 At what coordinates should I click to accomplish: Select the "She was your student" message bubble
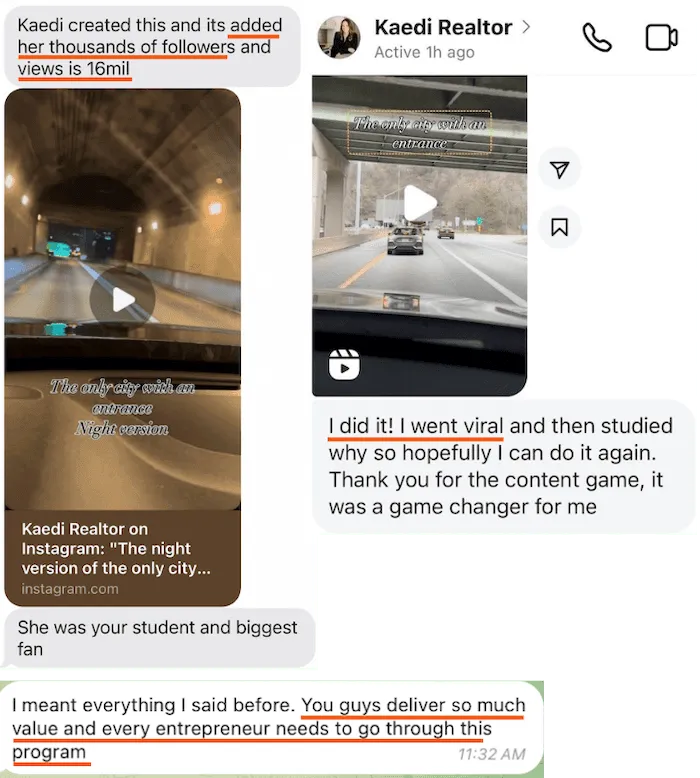(x=160, y=638)
